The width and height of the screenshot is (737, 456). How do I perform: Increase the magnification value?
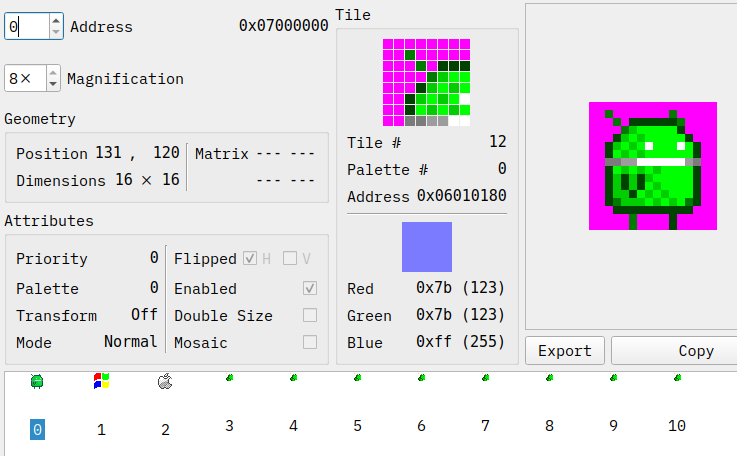(53, 72)
